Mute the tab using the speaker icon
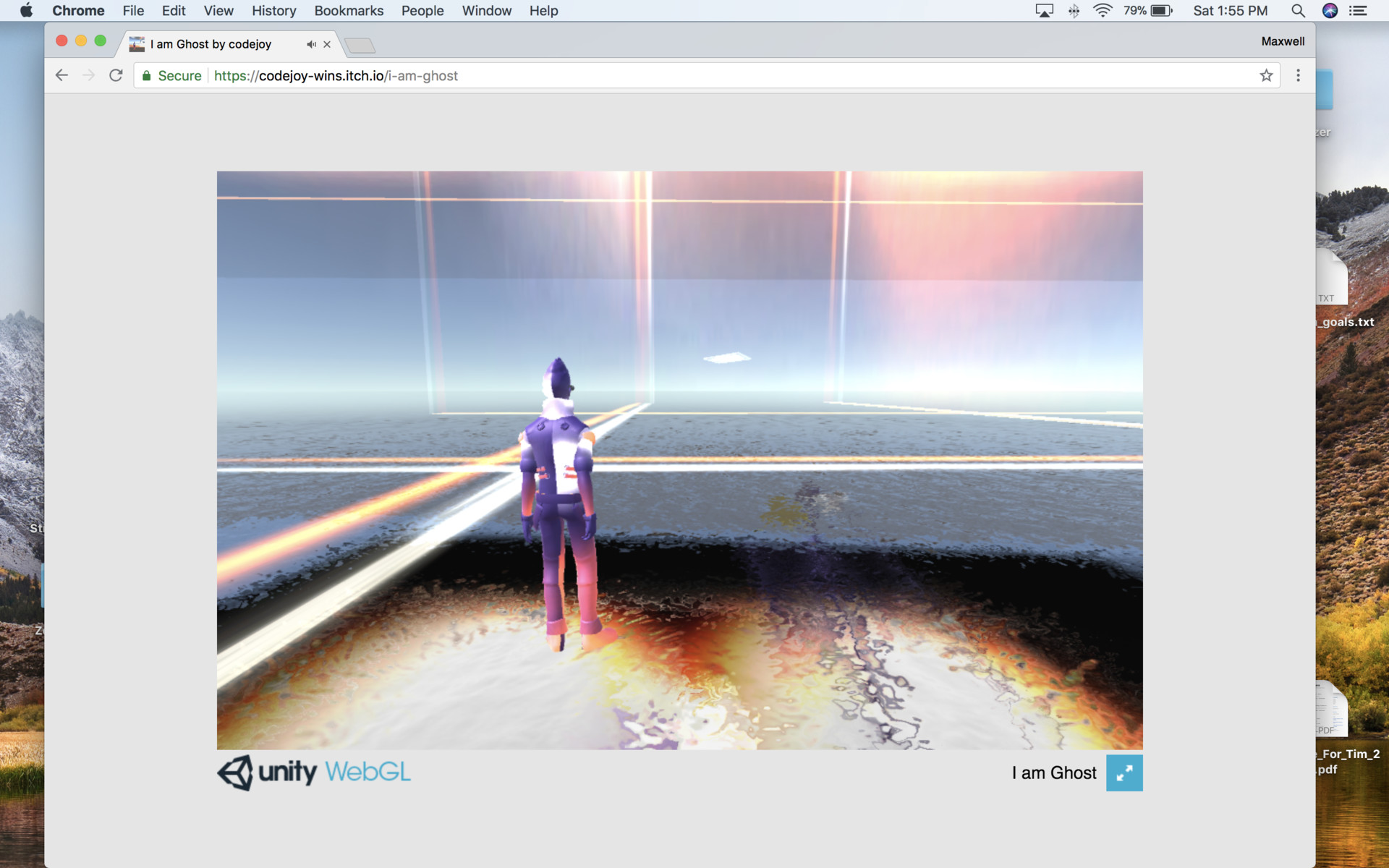 311,44
